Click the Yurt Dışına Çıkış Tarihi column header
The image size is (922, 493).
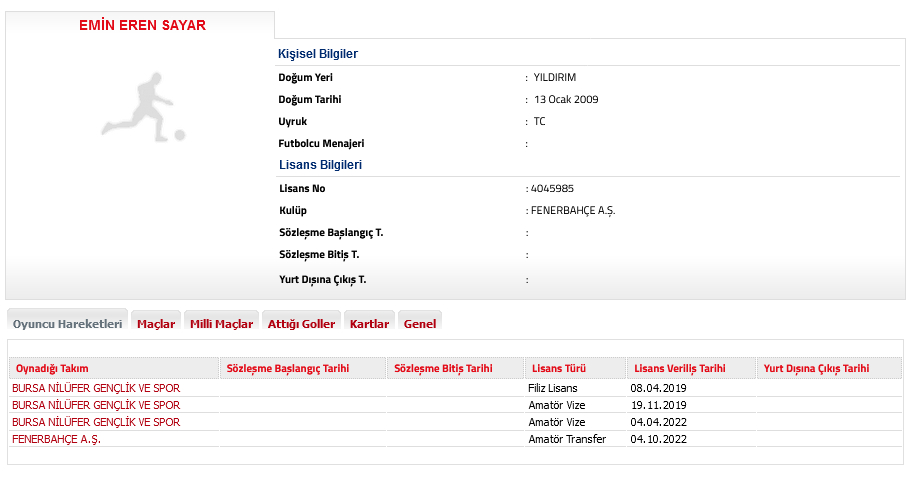tap(816, 368)
